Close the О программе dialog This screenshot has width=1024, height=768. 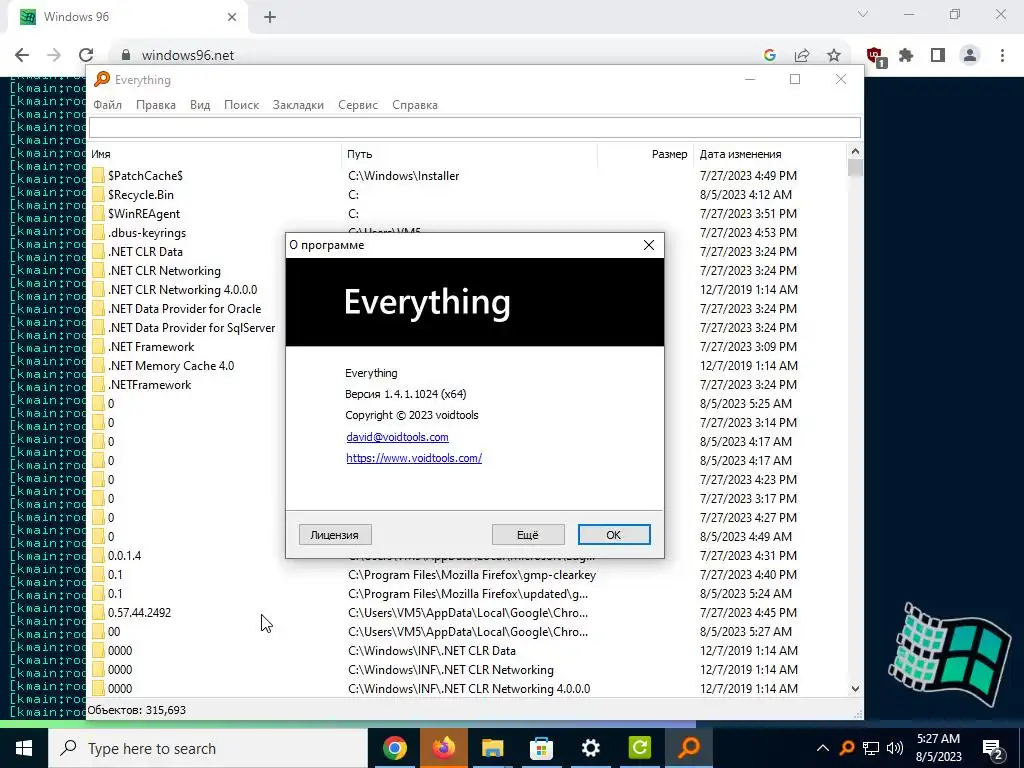pos(648,245)
